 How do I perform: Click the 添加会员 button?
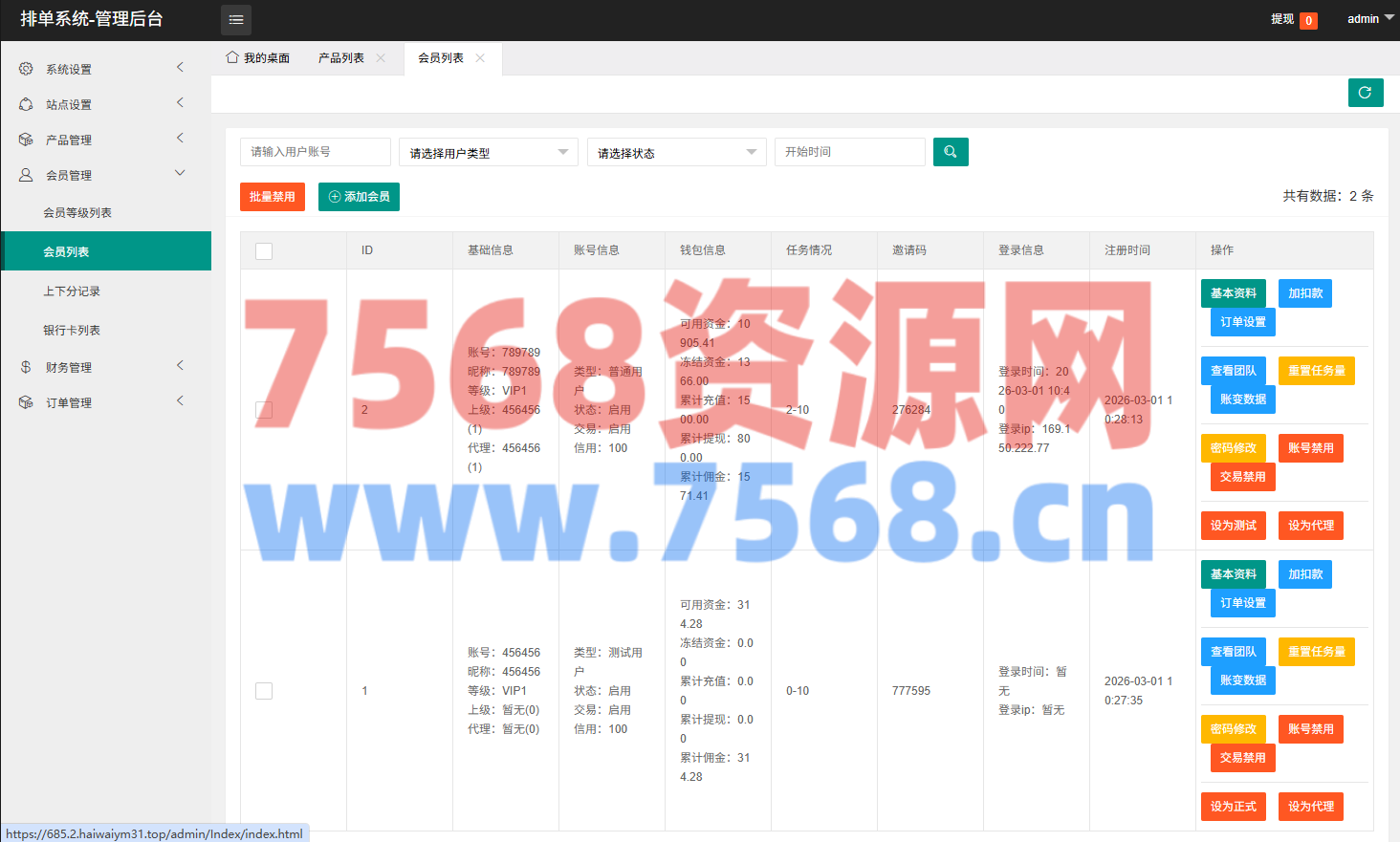[x=359, y=197]
